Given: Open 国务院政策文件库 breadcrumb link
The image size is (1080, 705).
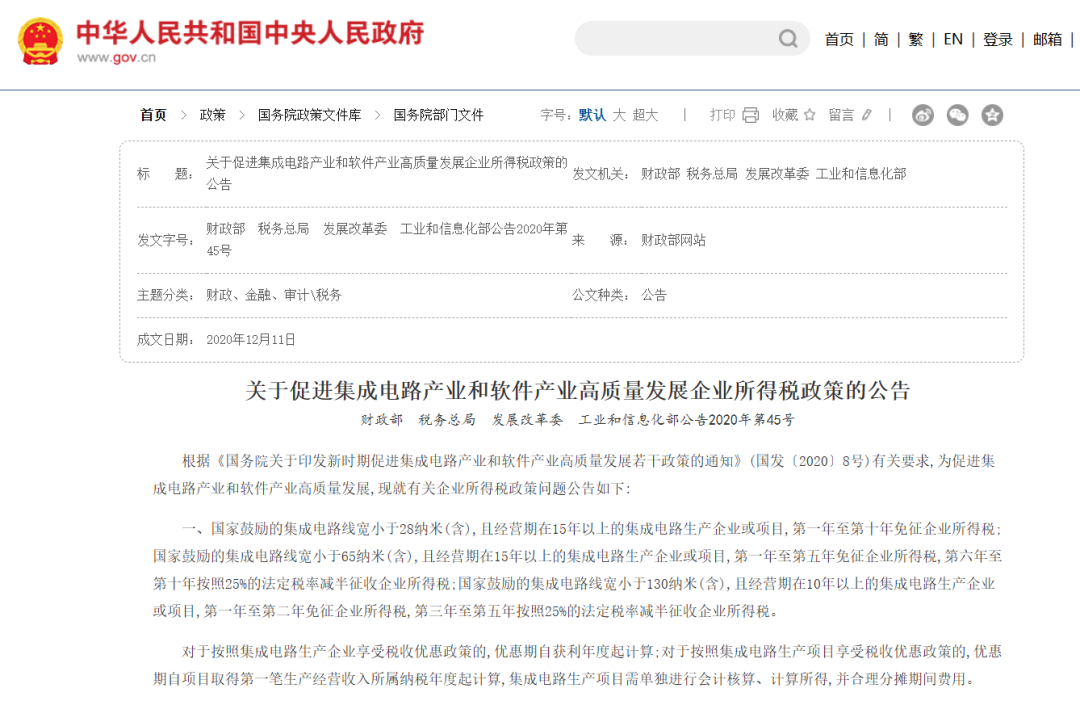Looking at the screenshot, I should (309, 115).
